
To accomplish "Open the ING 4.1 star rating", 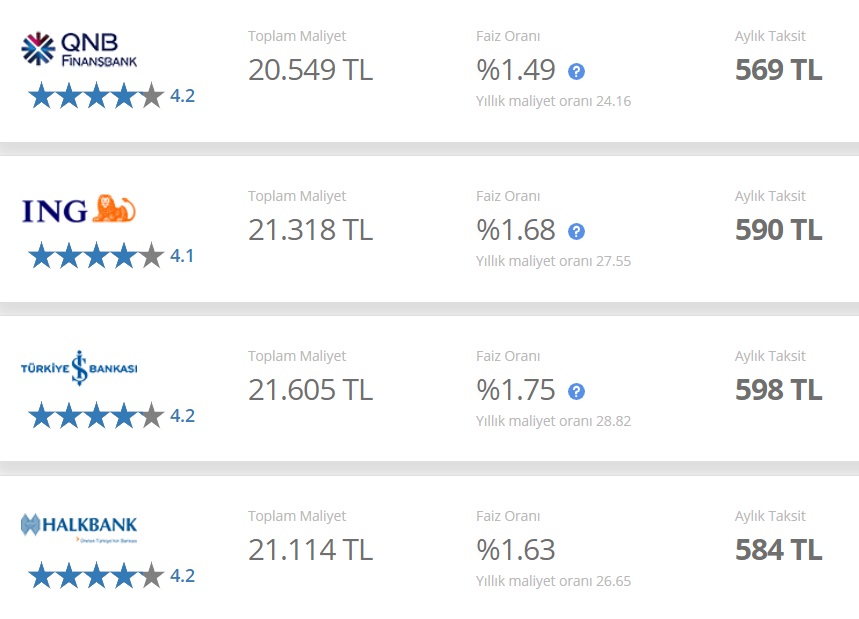I will click(111, 255).
